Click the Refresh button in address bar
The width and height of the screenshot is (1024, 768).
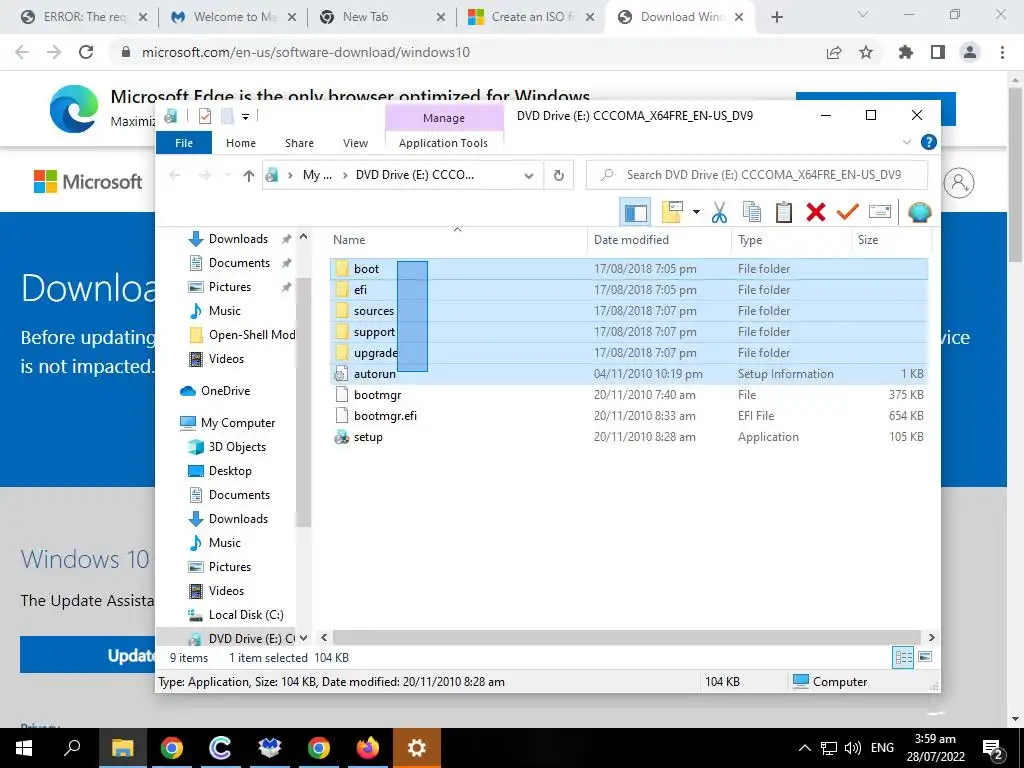click(x=558, y=175)
